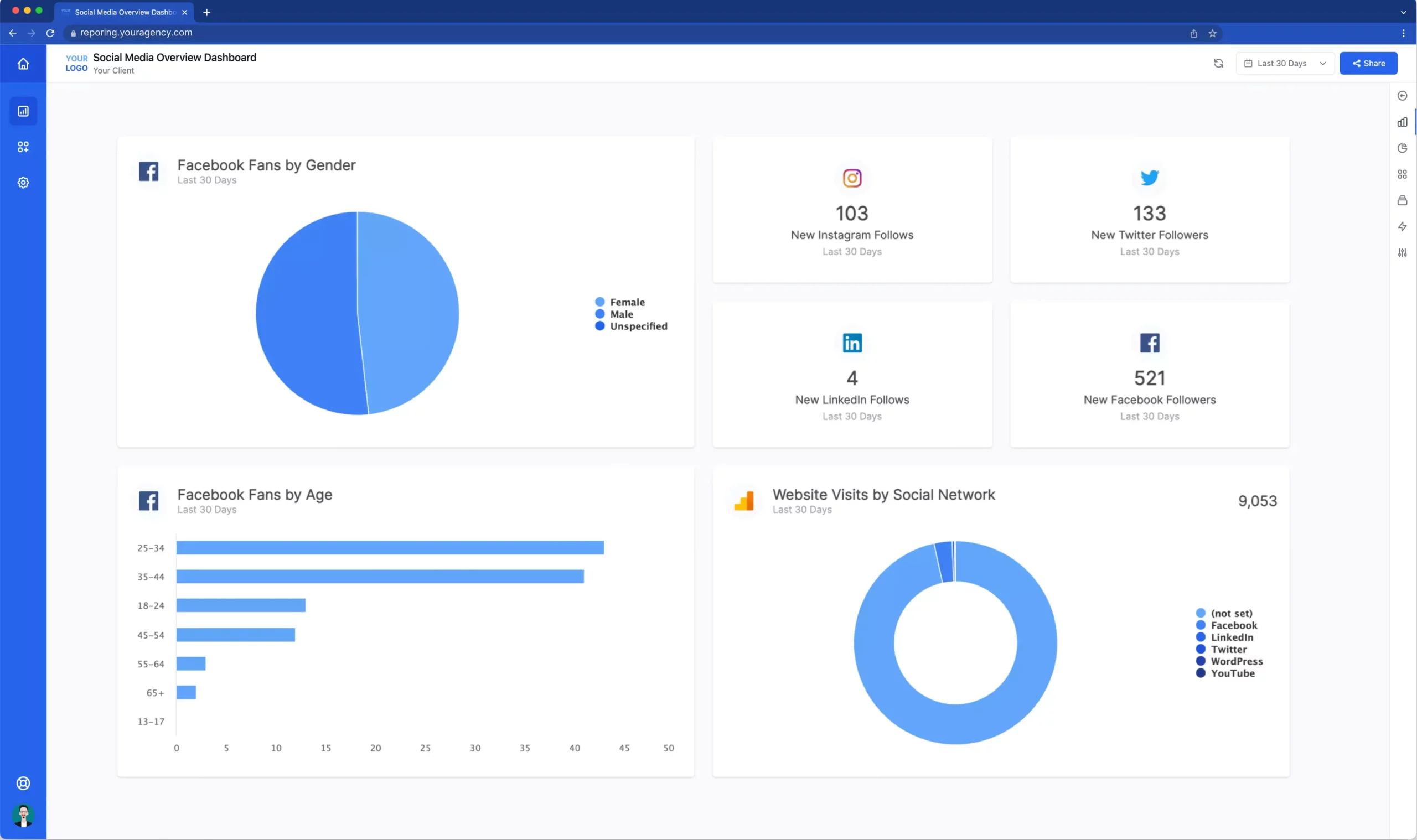The height and width of the screenshot is (840, 1417).
Task: Open settings gear in left sidebar
Action: [x=23, y=182]
